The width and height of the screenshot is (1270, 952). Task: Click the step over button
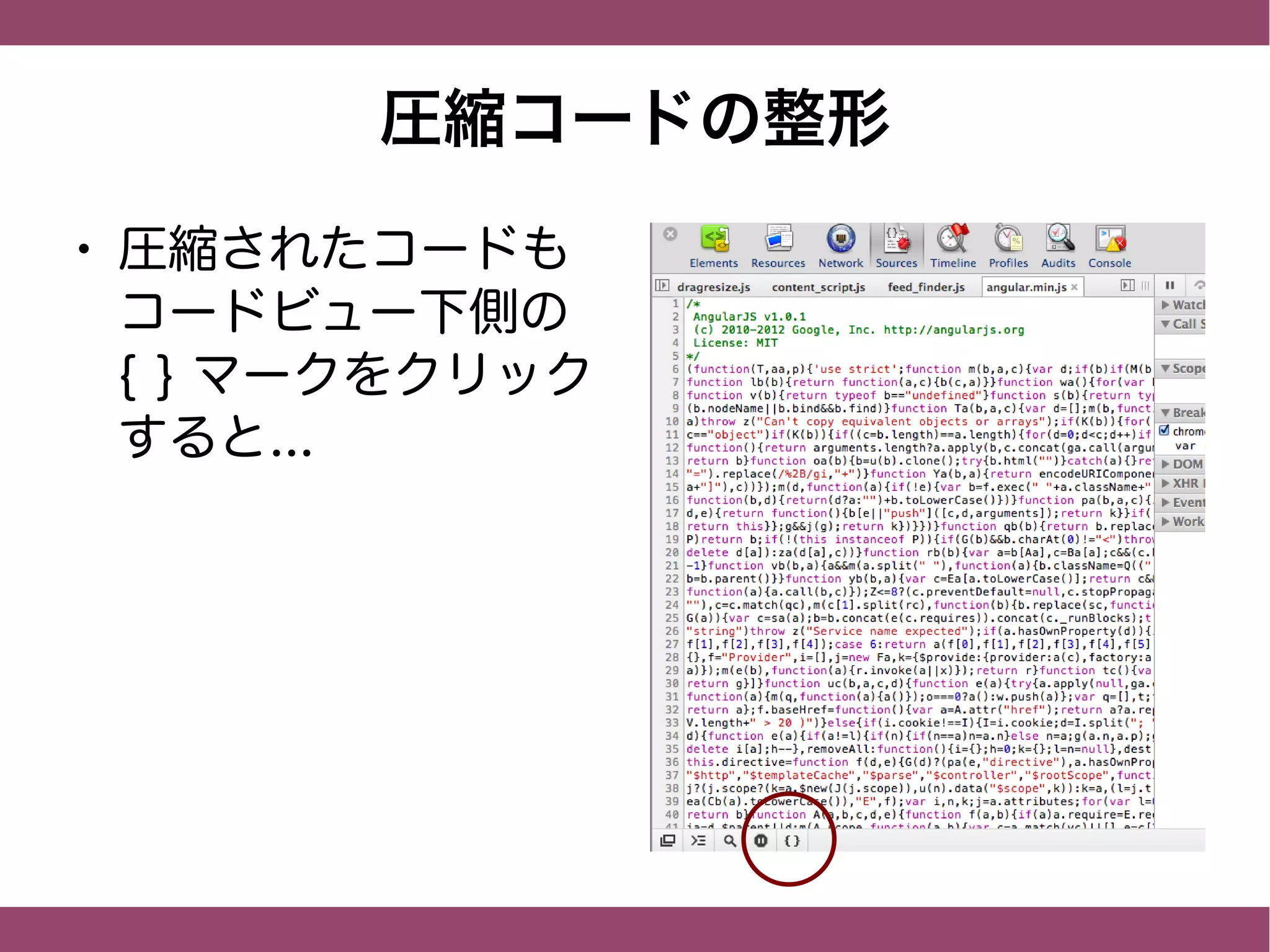[x=1199, y=285]
